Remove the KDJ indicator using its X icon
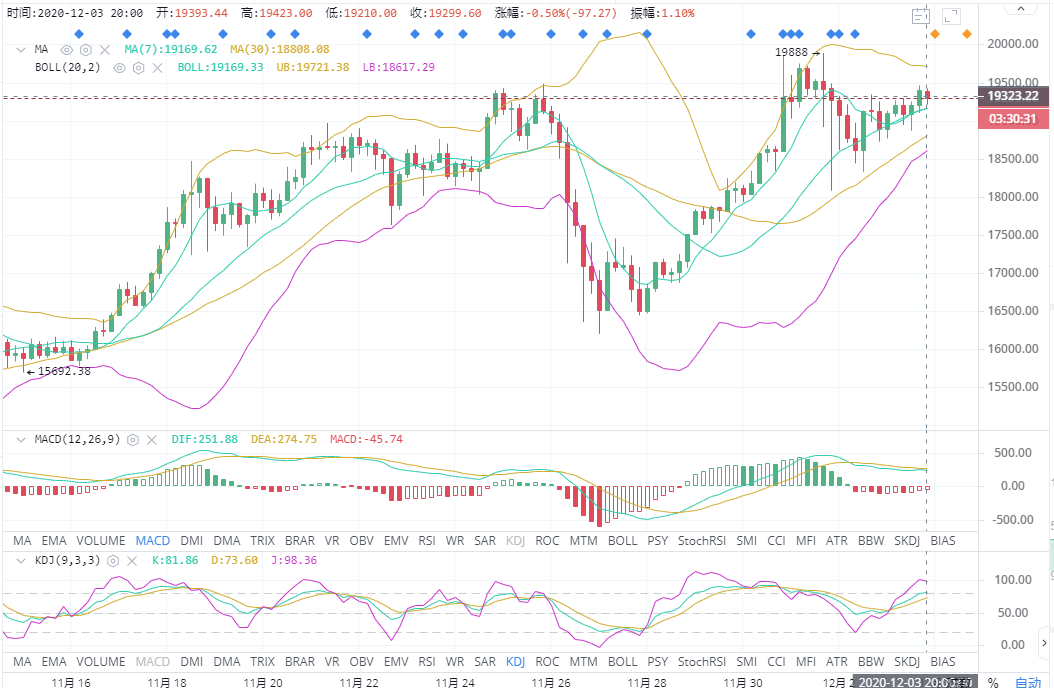This screenshot has height=688, width=1054. [x=133, y=561]
